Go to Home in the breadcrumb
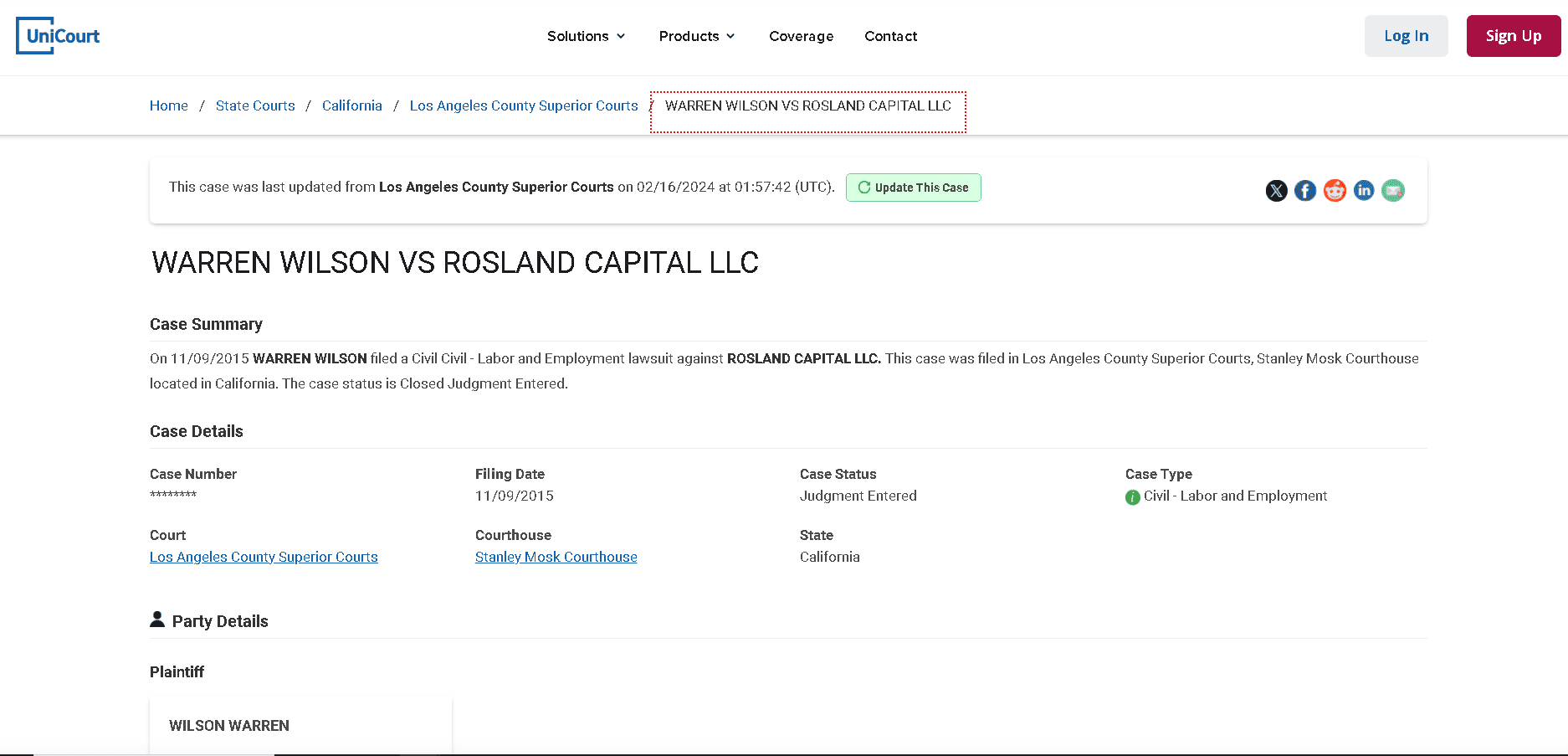 (x=169, y=105)
